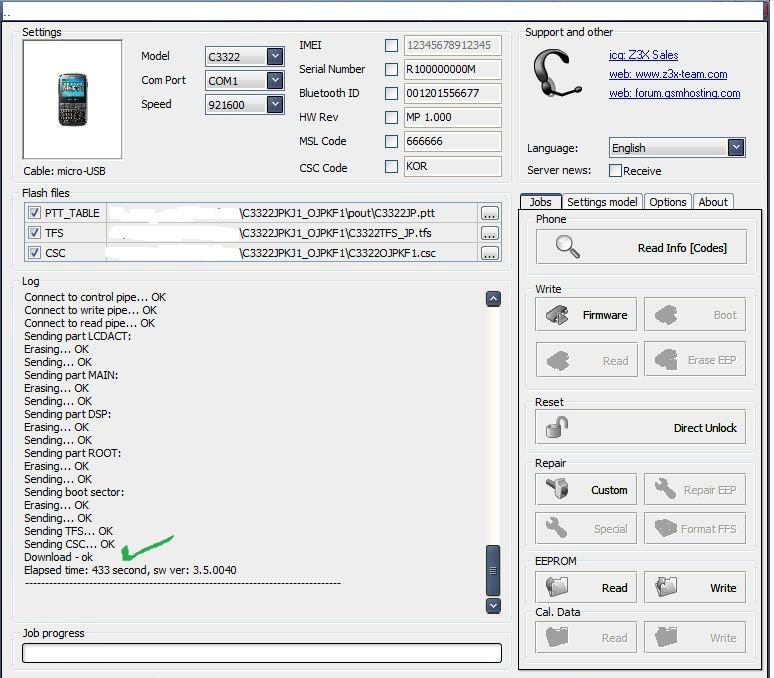Click the EEPROM Read folder icon

pyautogui.click(x=557, y=587)
